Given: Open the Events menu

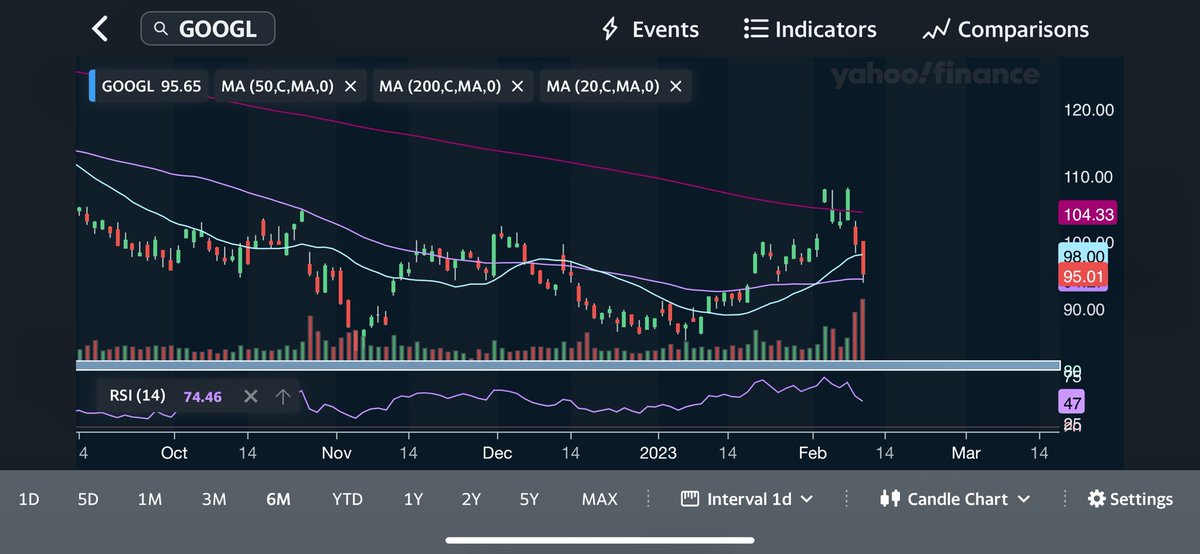Looking at the screenshot, I should pos(650,29).
